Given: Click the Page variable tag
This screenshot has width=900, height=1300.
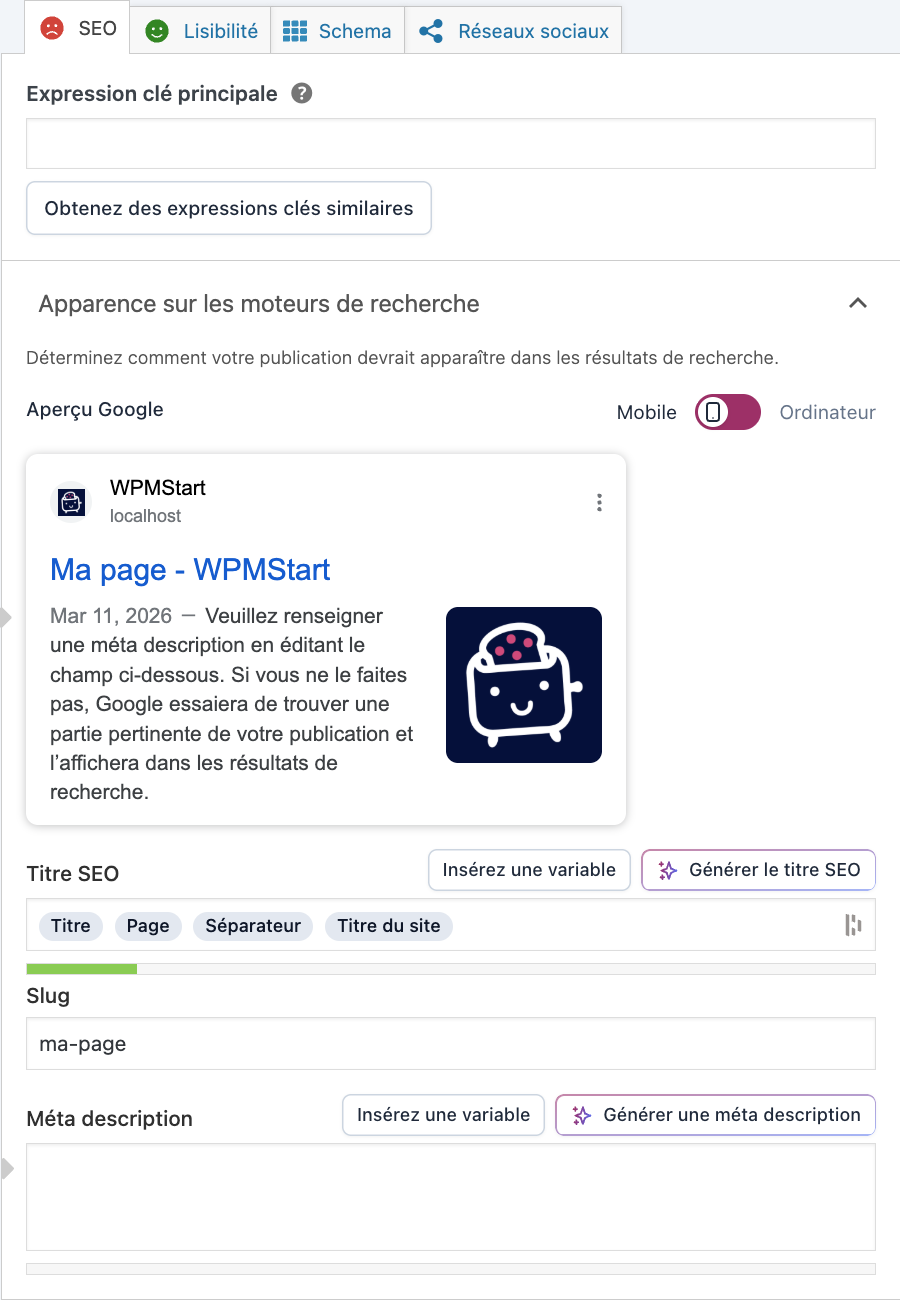Looking at the screenshot, I should point(148,926).
